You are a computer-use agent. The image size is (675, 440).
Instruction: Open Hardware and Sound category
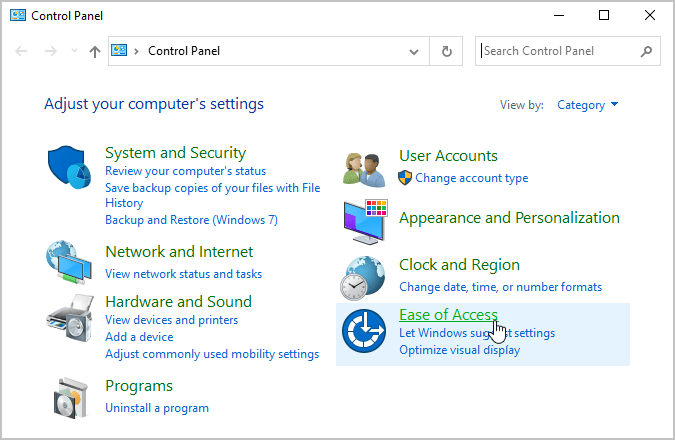point(178,302)
